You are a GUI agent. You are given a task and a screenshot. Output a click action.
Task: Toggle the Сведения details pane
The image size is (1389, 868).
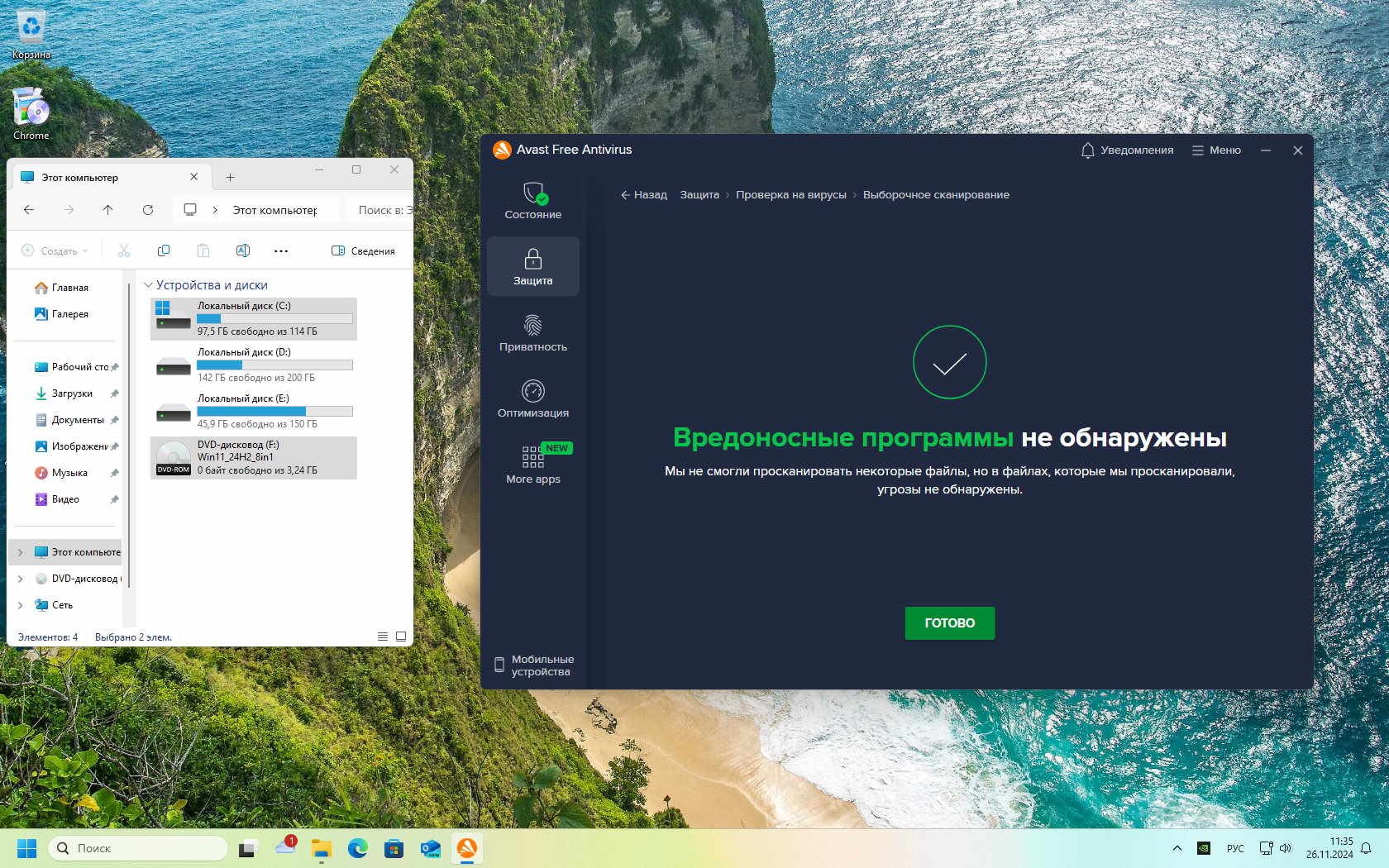[x=363, y=250]
